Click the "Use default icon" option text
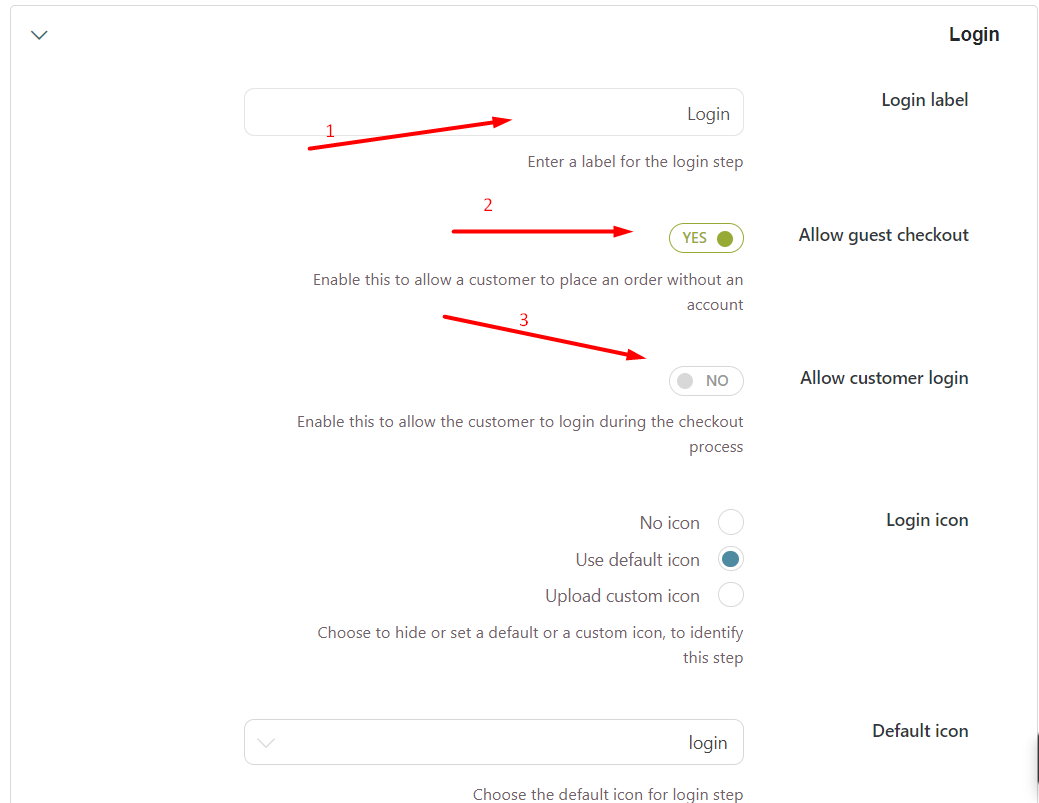 [x=637, y=560]
